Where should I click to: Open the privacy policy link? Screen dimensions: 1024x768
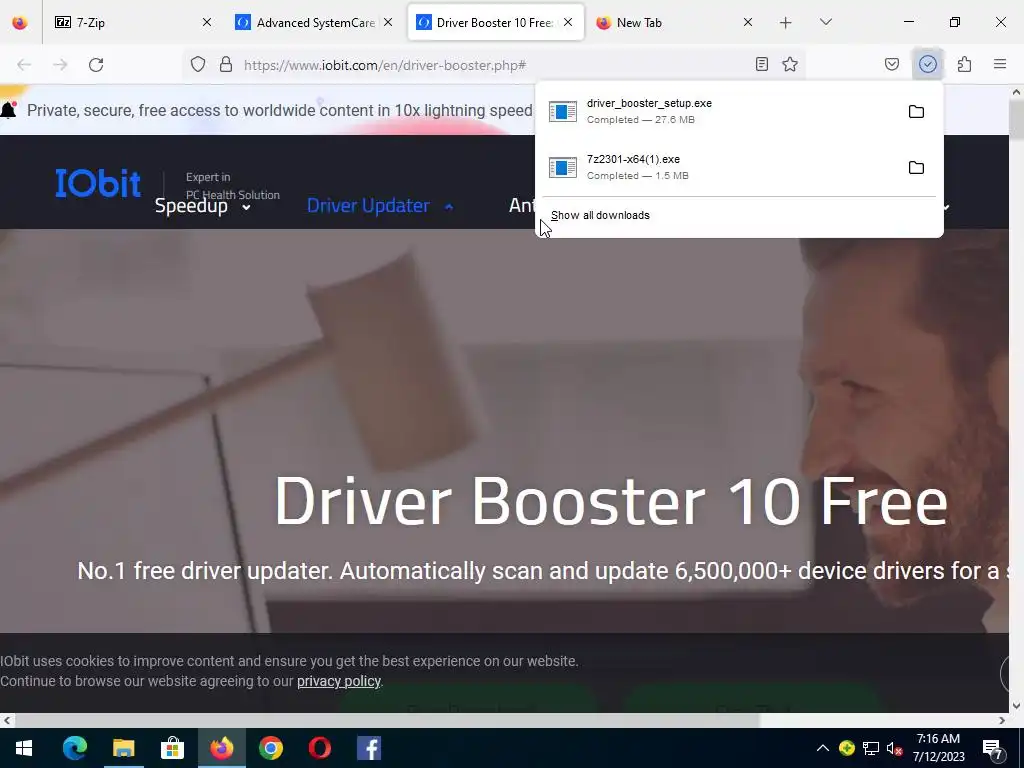[x=339, y=681]
